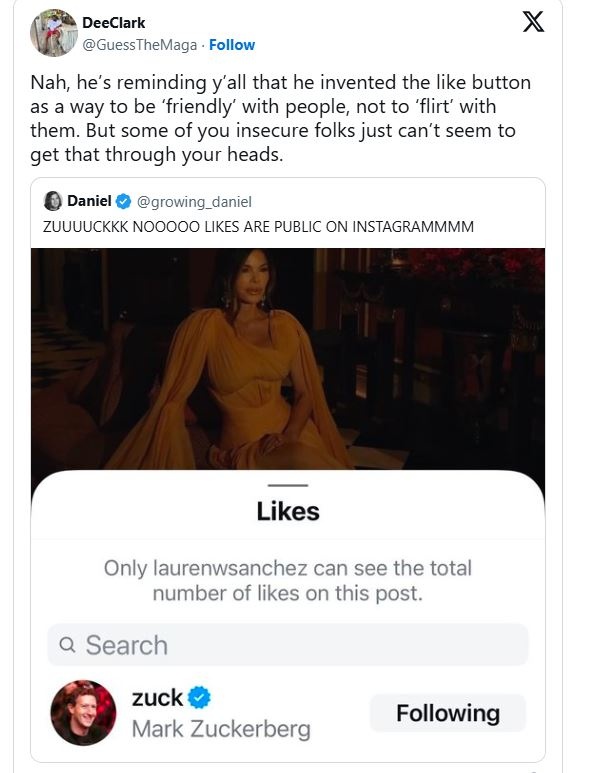This screenshot has width=605, height=773.
Task: Open the quoted ZUUUUCKKK tweet text
Action: point(259,227)
